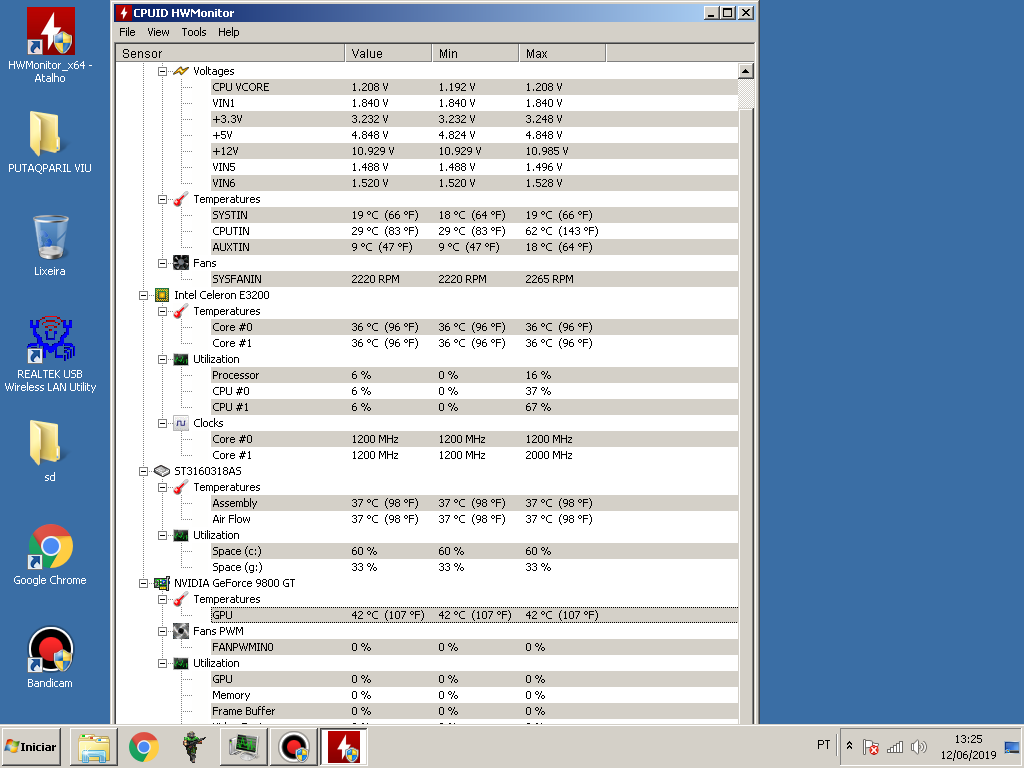Screen dimensions: 1024x768
Task: Click the NVIDIA GeForce 9800 GT card icon
Action: tap(162, 583)
